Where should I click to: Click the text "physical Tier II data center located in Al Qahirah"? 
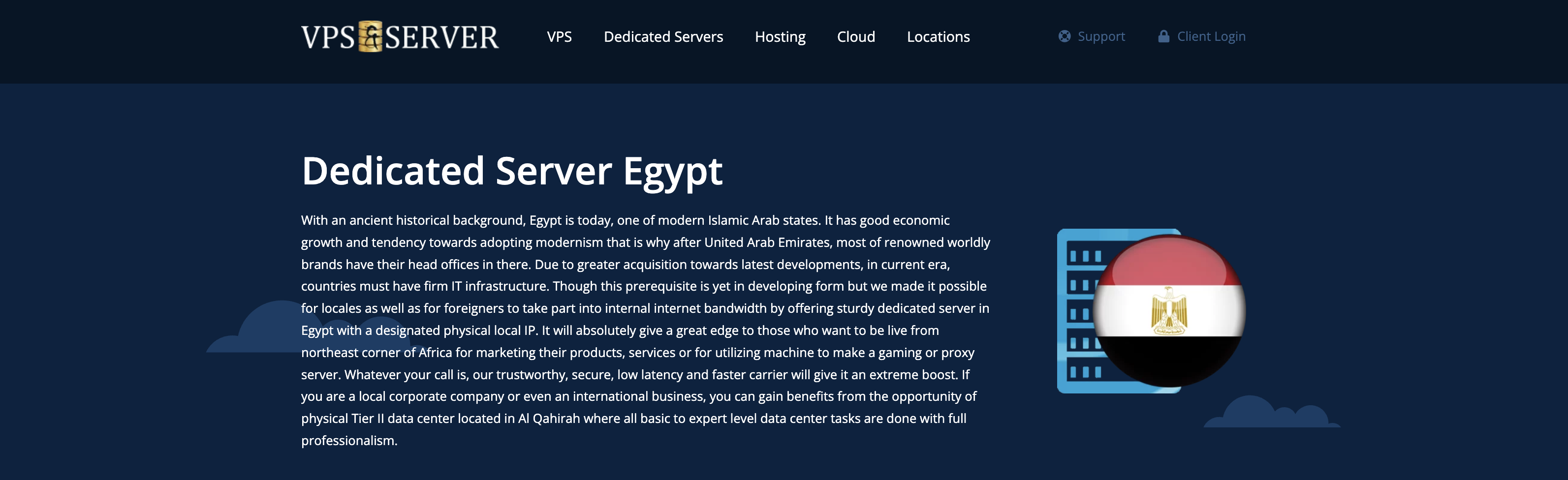[440, 419]
